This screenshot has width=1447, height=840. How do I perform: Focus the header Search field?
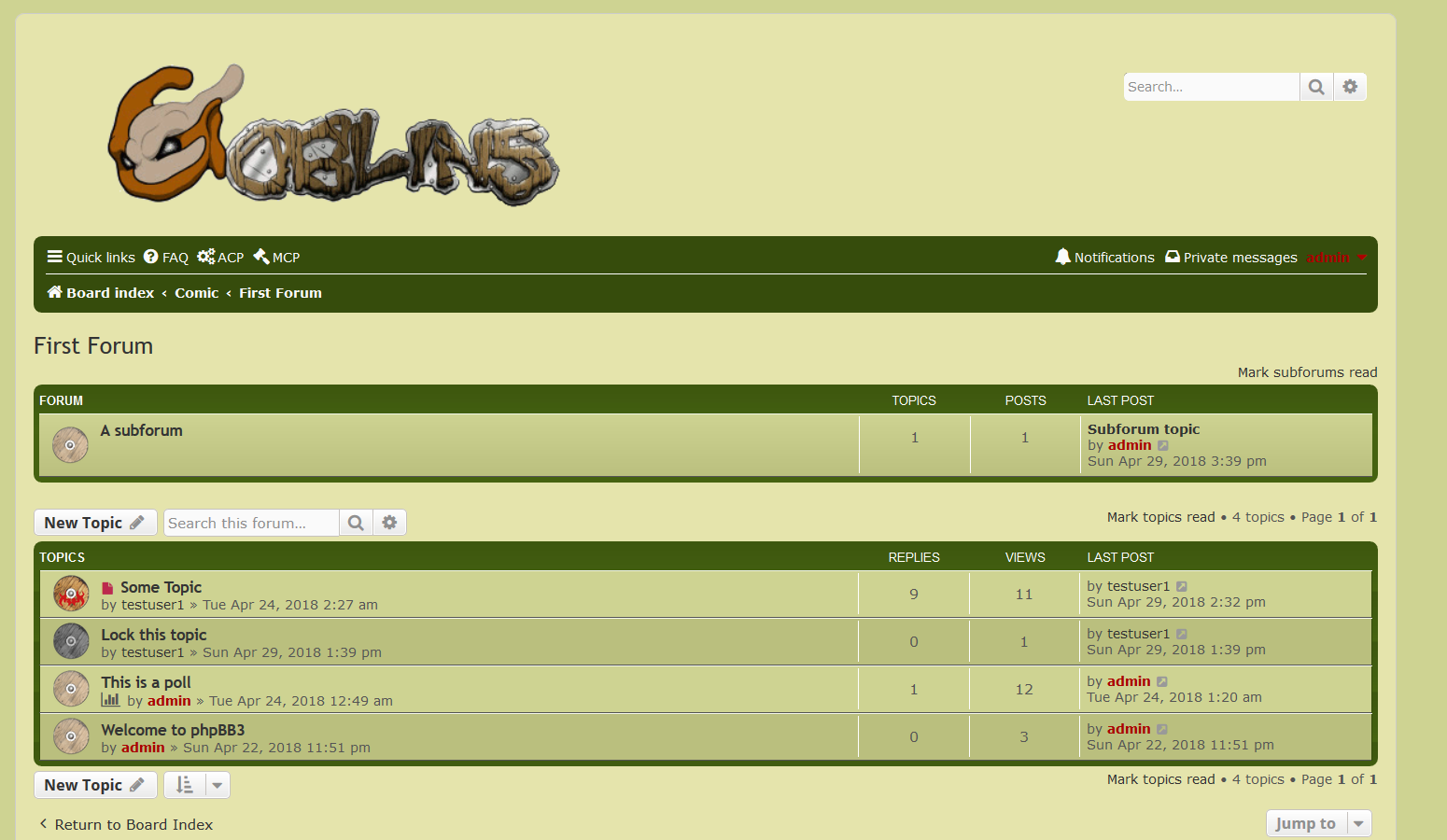click(x=1212, y=87)
